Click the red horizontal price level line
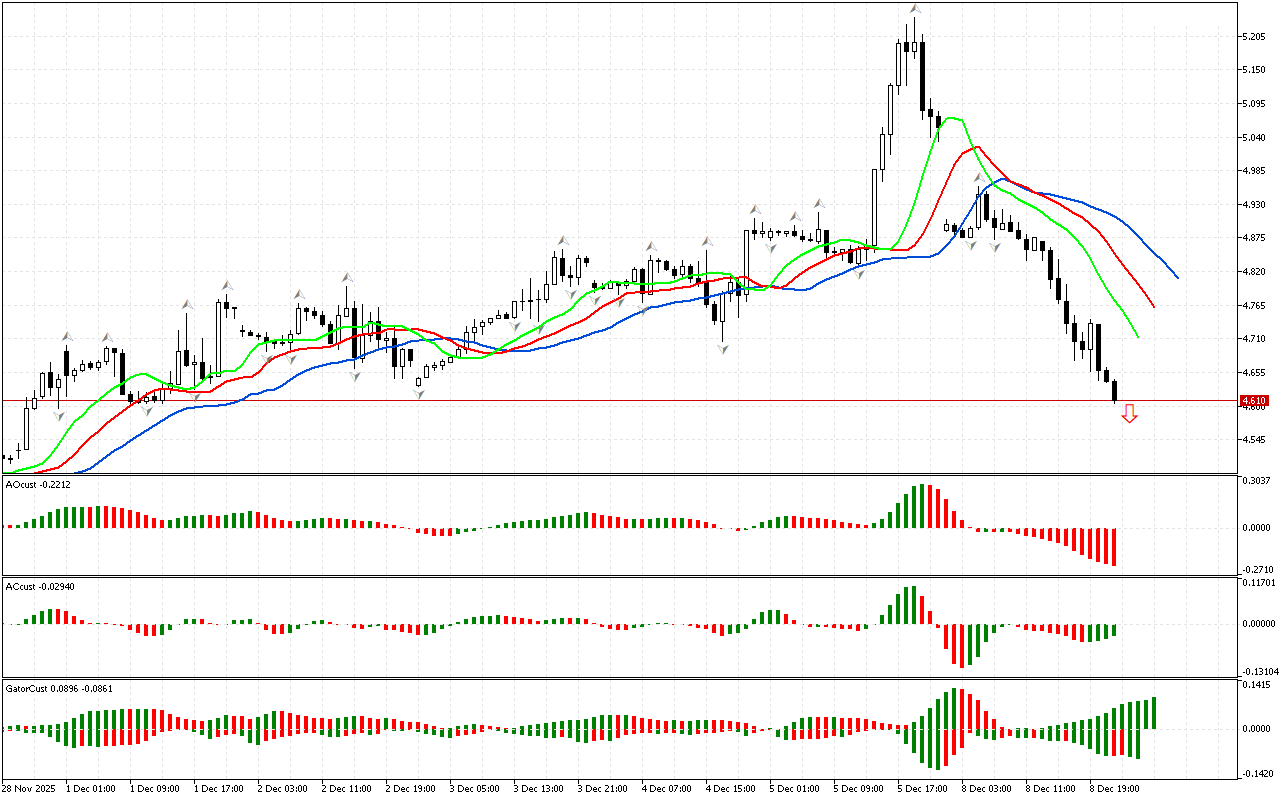The image size is (1280, 800). (x=600, y=401)
